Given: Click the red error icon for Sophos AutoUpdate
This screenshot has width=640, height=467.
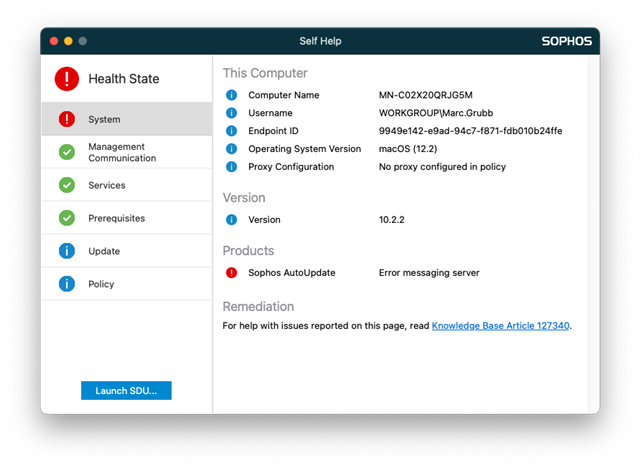Looking at the screenshot, I should pyautogui.click(x=232, y=272).
